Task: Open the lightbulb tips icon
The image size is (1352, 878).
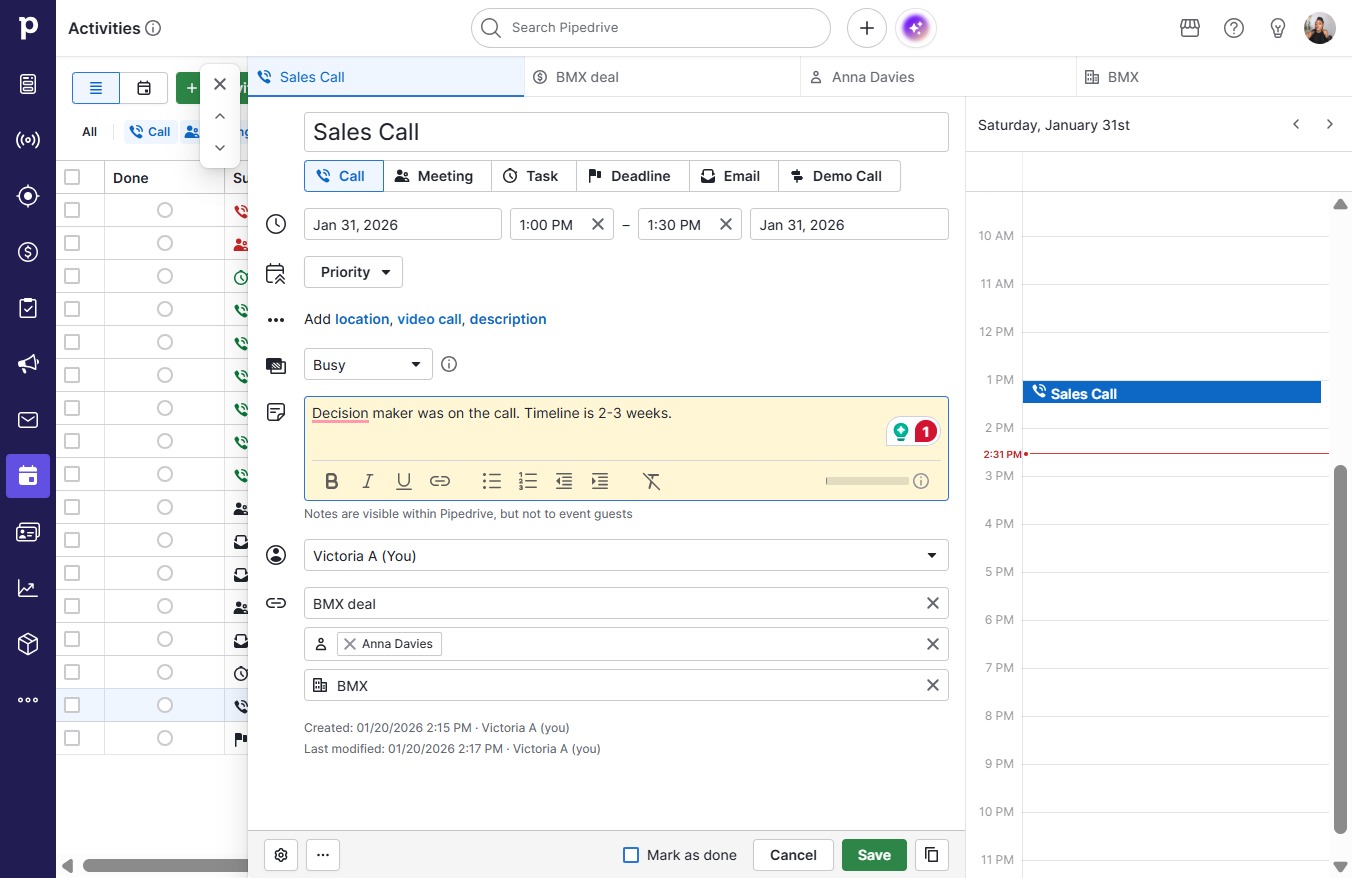Action: 1278,28
